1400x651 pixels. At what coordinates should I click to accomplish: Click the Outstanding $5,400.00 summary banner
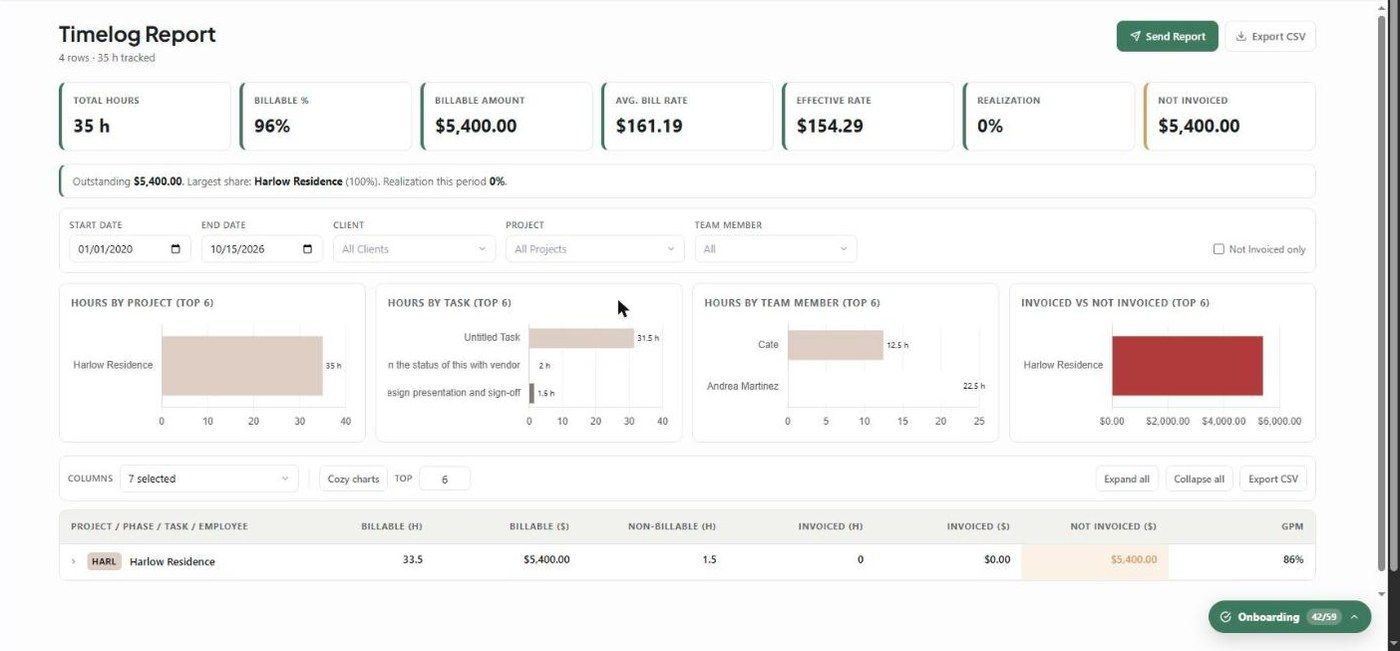[x=687, y=181]
